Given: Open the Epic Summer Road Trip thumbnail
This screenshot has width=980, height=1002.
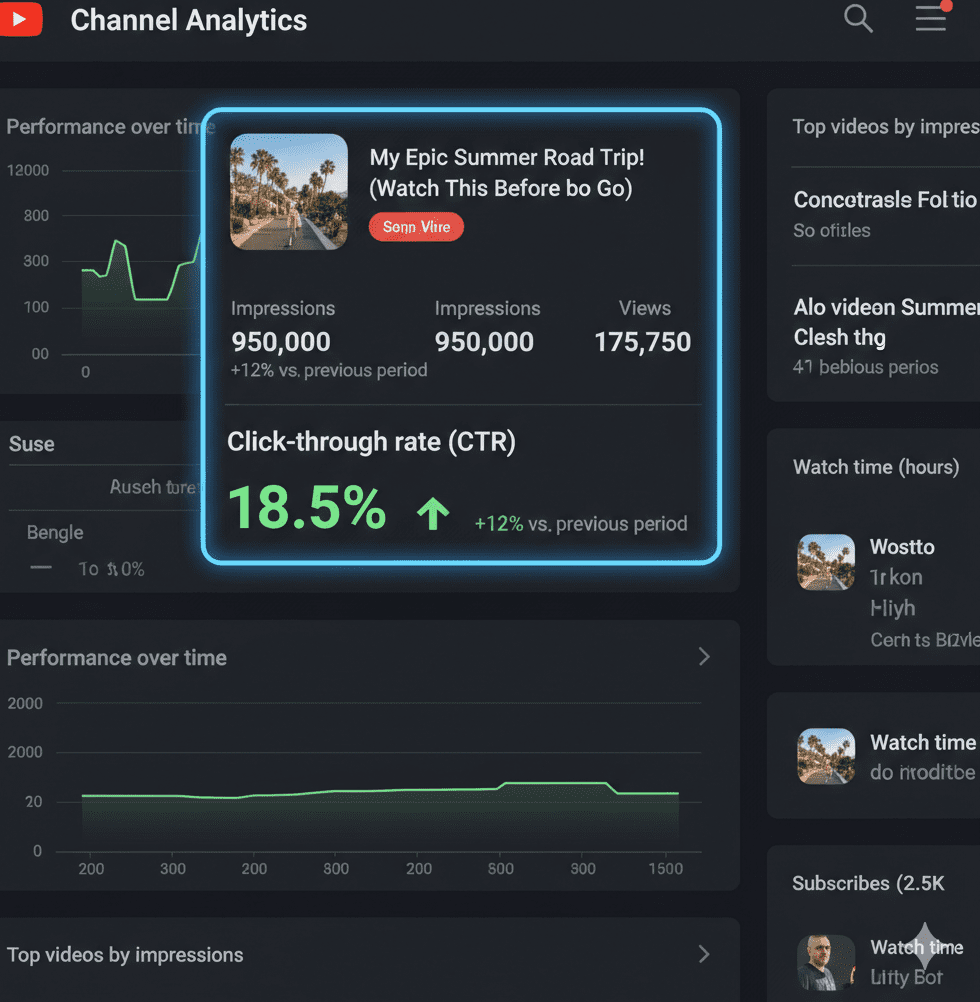Looking at the screenshot, I should (x=289, y=192).
